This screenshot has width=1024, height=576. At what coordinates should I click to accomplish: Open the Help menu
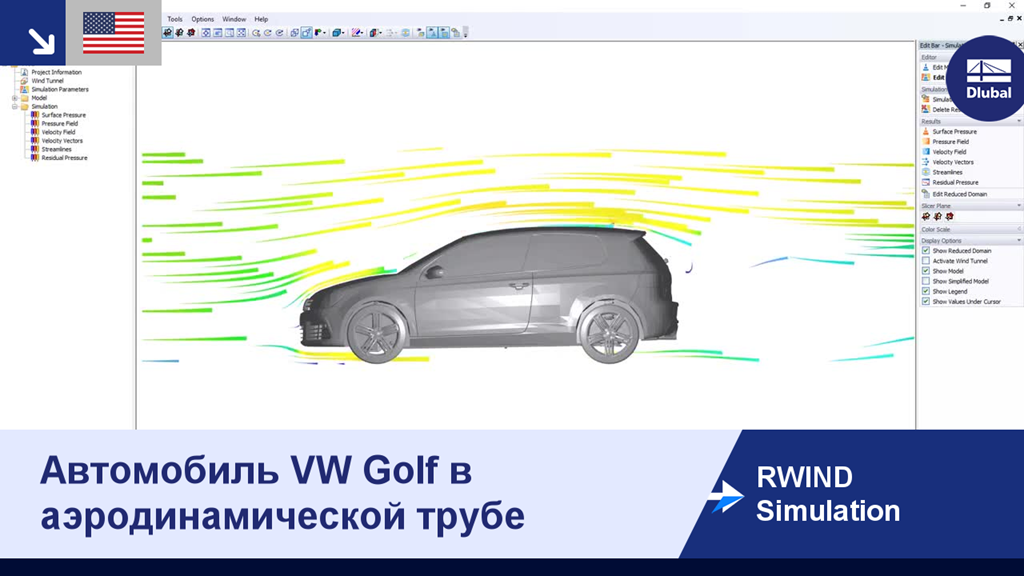[x=261, y=19]
